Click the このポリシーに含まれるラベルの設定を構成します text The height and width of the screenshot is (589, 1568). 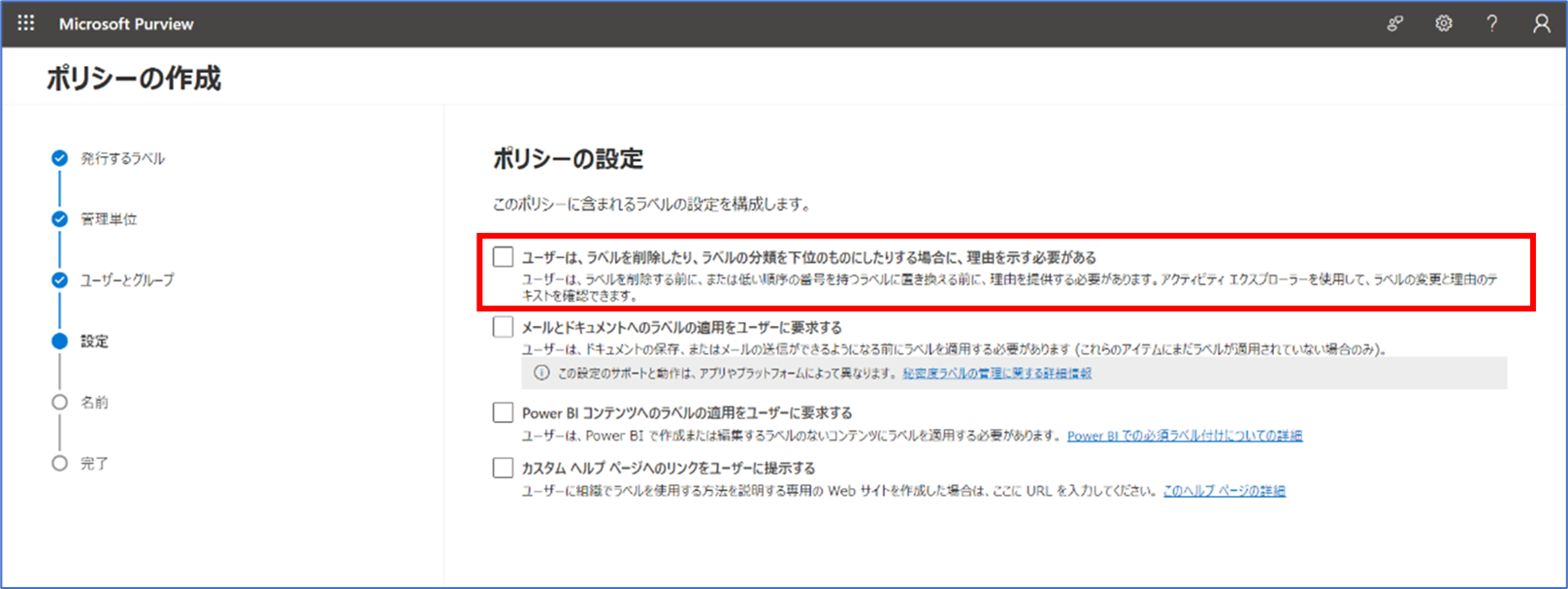point(652,205)
